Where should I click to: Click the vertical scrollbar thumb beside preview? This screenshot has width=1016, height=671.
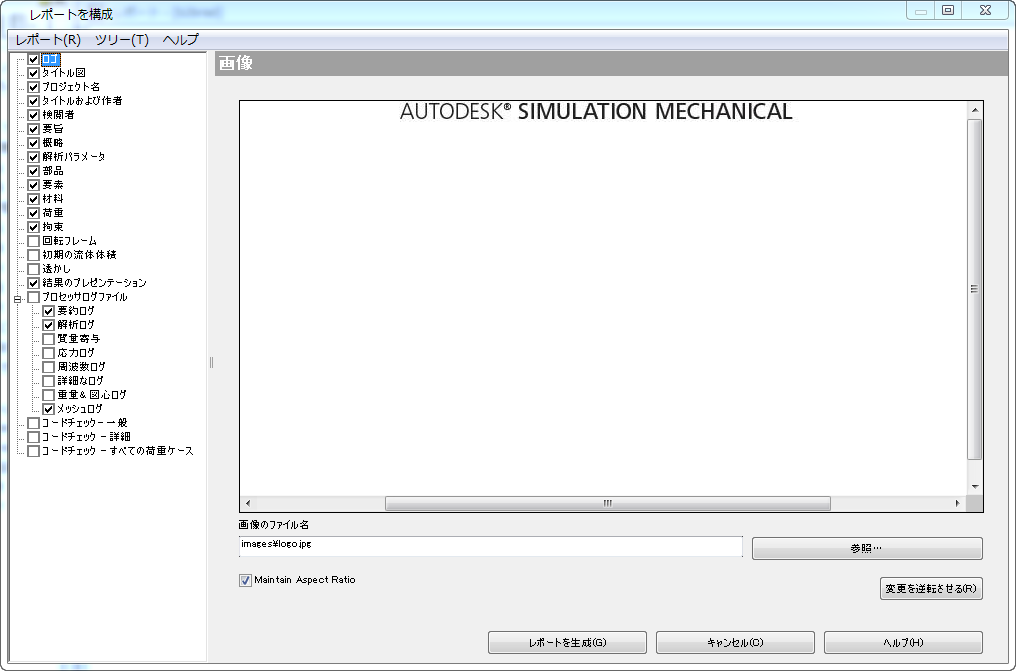pos(975,289)
